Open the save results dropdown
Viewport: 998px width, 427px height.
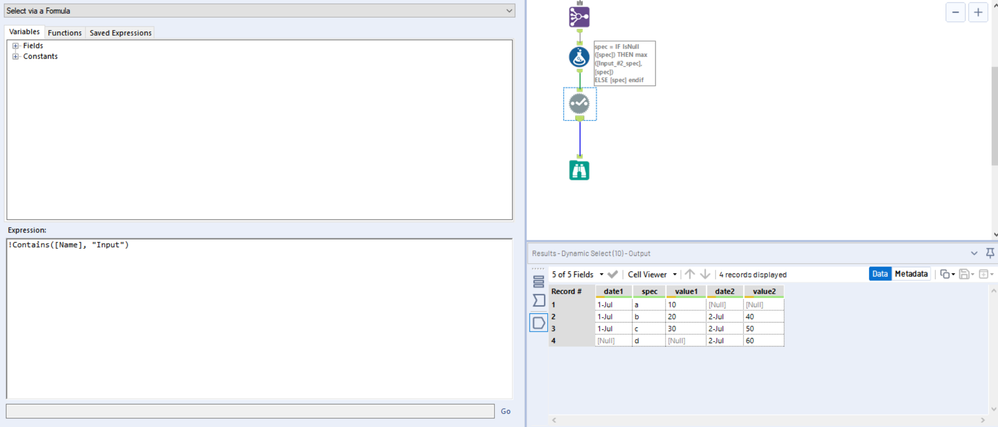[967, 274]
